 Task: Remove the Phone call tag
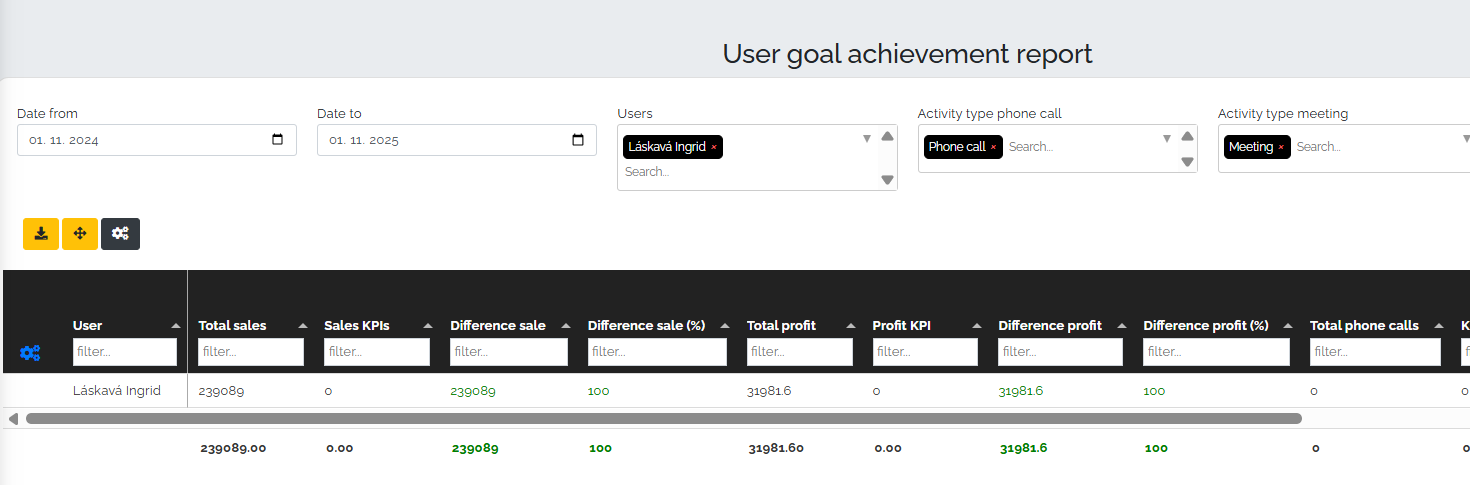[x=993, y=148]
